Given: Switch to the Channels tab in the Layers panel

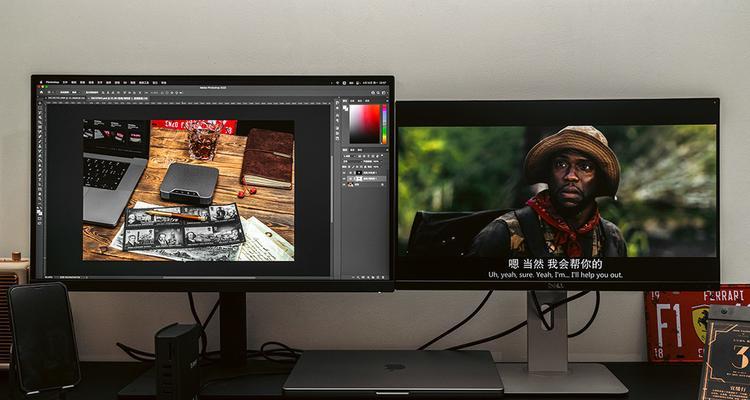Looking at the screenshot, I should (353, 150).
